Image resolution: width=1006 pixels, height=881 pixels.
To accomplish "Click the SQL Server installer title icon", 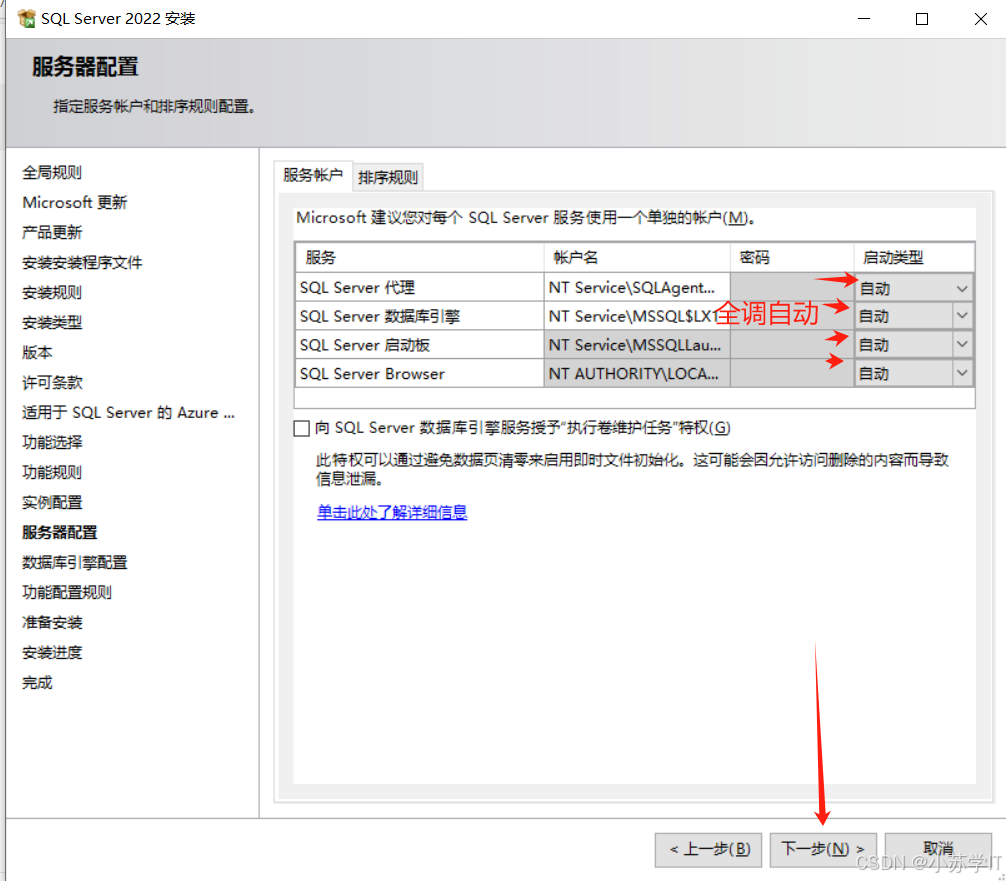I will pyautogui.click(x=26, y=19).
